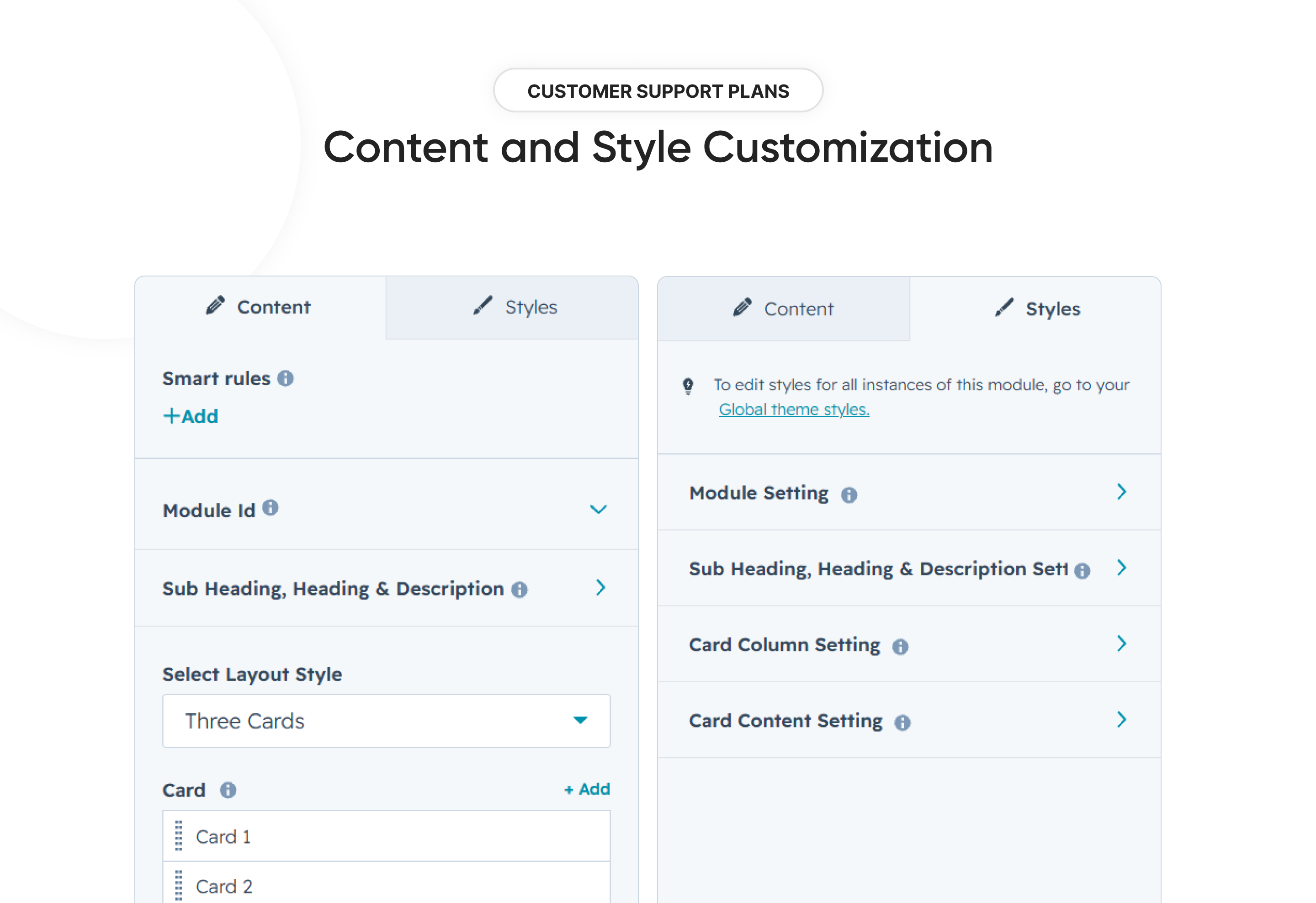Click info icon next to Description Sett
This screenshot has width=1316, height=903.
point(1082,571)
